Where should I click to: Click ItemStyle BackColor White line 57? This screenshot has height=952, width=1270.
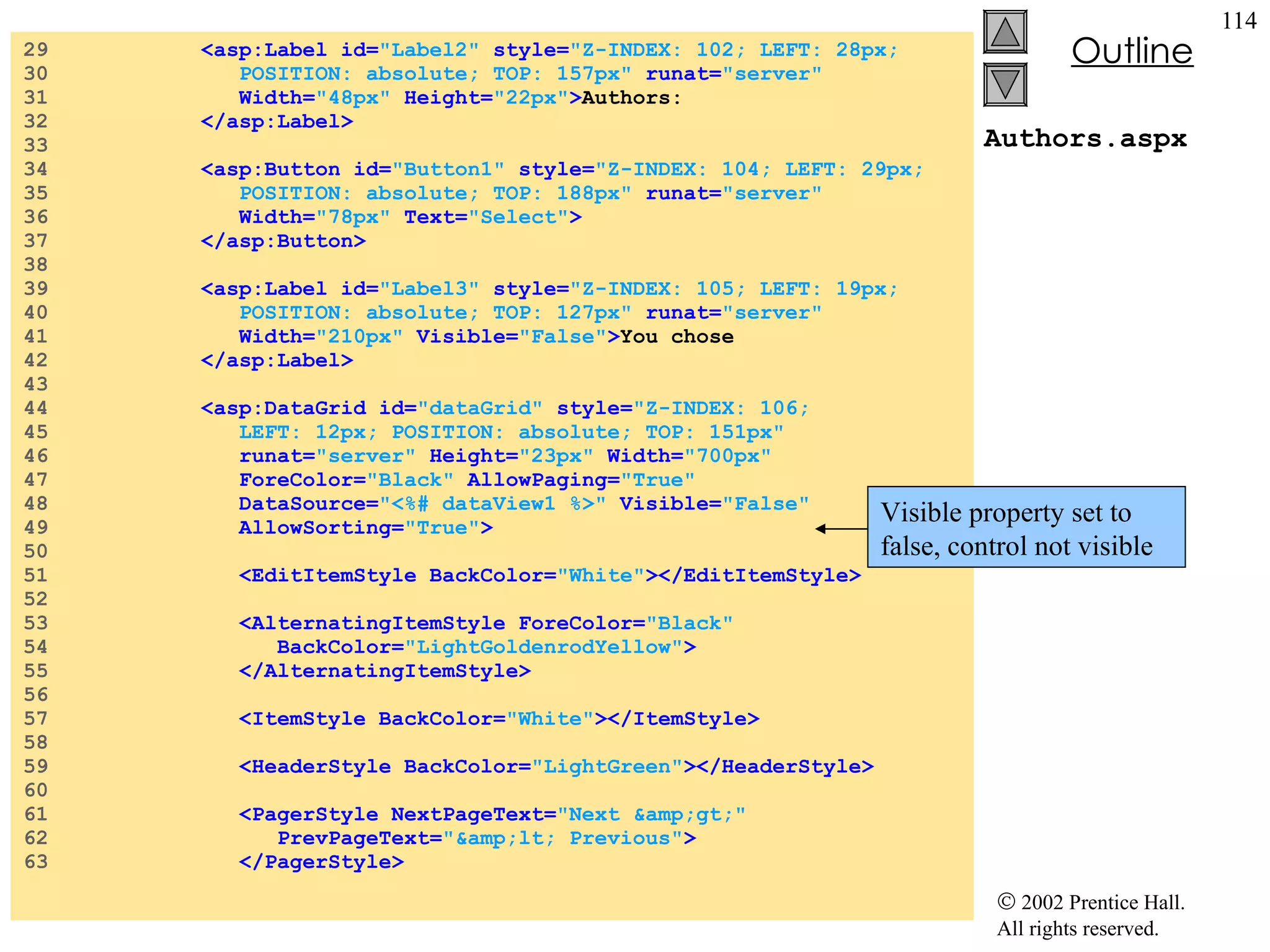(x=499, y=719)
